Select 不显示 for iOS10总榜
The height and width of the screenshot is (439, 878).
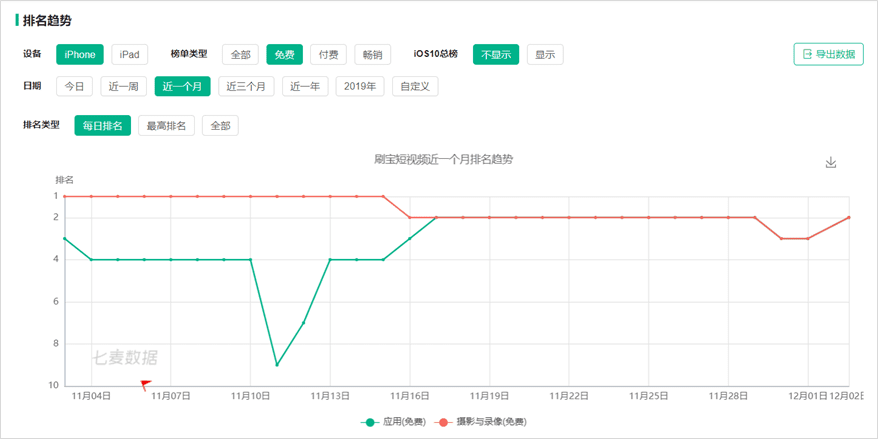tap(496, 54)
